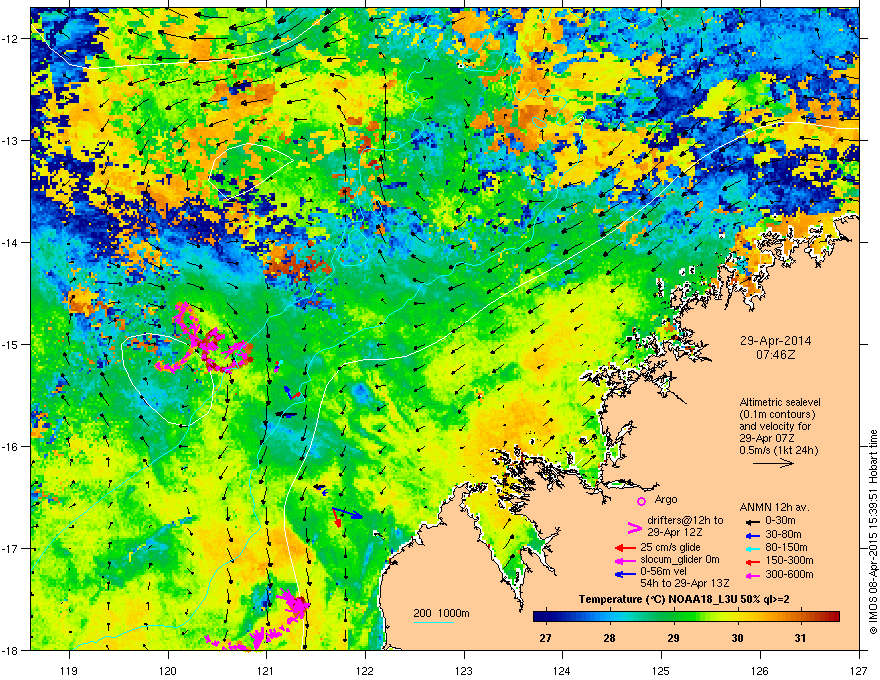Click the 'Altimetric sealevel' legend text

(780, 402)
